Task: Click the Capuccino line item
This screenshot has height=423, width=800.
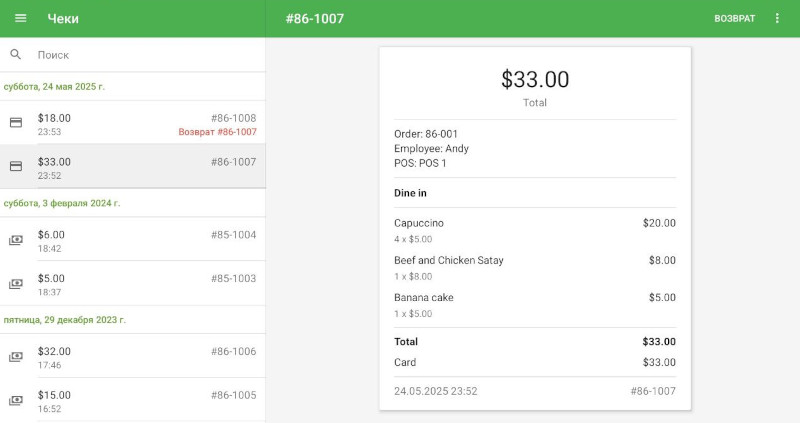Action: tap(419, 223)
